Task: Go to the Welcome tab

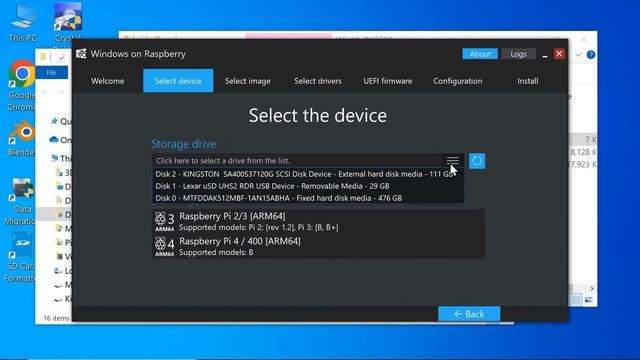Action: tap(108, 81)
